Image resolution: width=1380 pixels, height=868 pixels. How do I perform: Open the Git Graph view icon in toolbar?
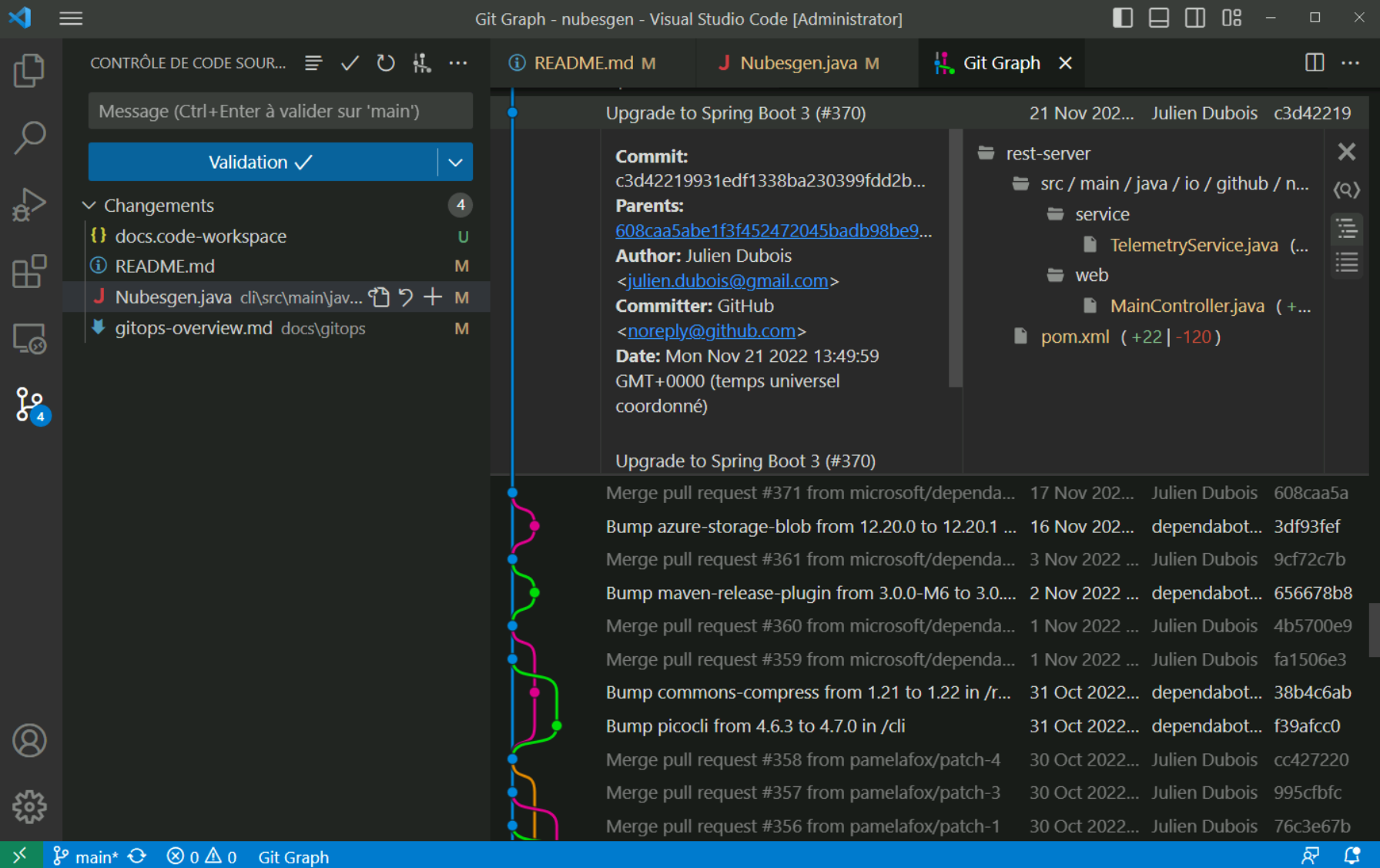(x=422, y=63)
